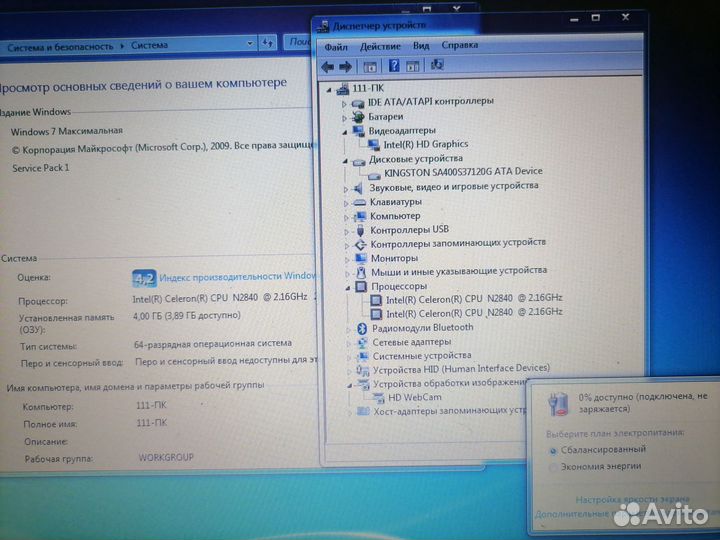
Task: Expand the IDE ATA/ATAPI контроллеры node
Action: tap(344, 104)
